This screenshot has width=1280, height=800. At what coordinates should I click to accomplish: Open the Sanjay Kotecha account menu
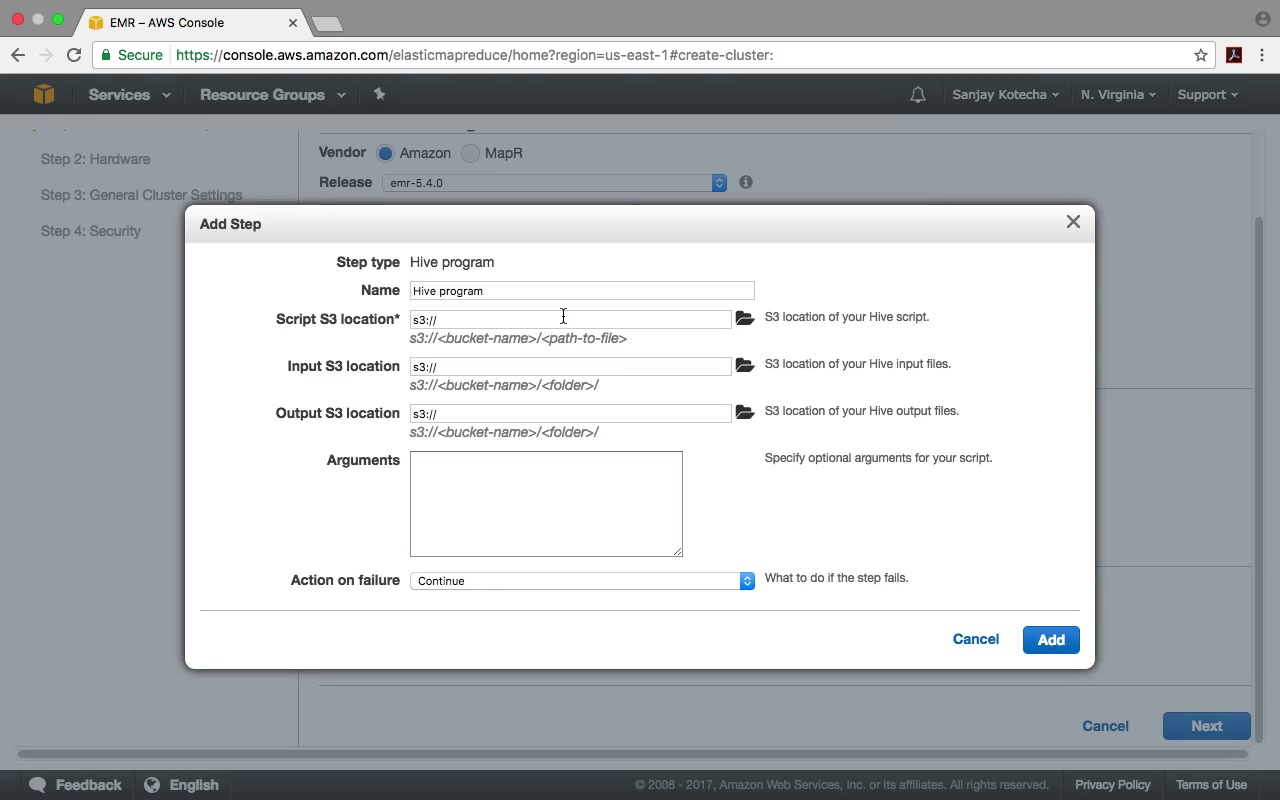pos(1005,95)
